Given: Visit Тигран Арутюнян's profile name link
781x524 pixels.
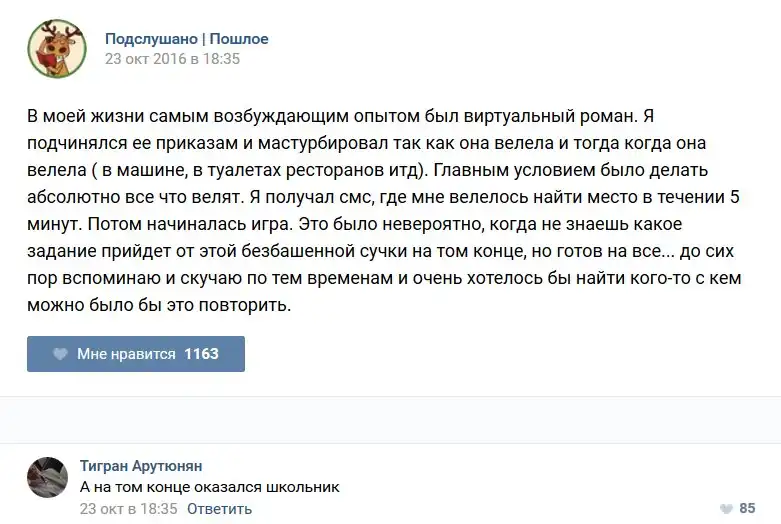Looking at the screenshot, I should click(140, 466).
